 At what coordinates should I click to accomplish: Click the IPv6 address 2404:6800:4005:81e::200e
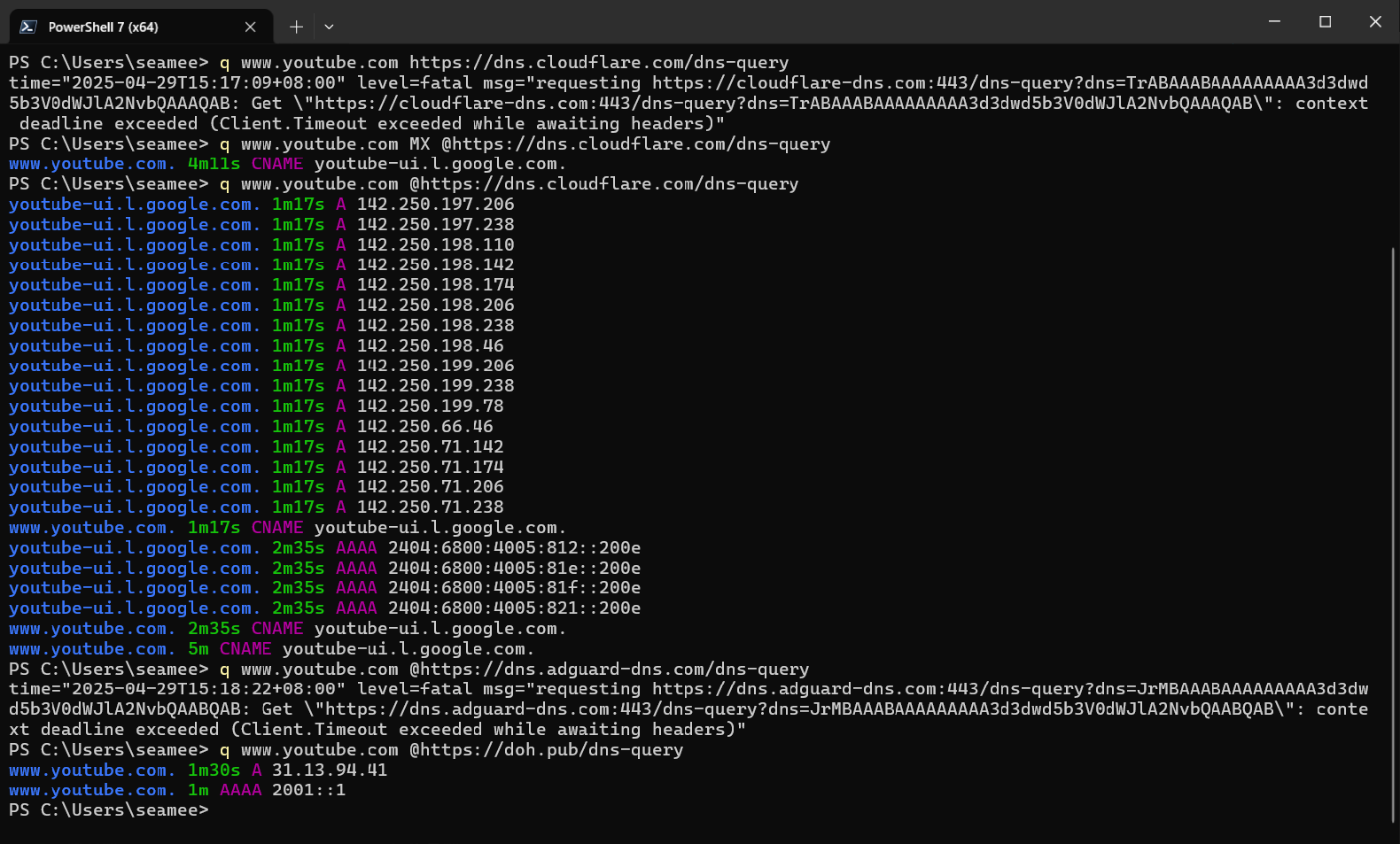click(515, 568)
